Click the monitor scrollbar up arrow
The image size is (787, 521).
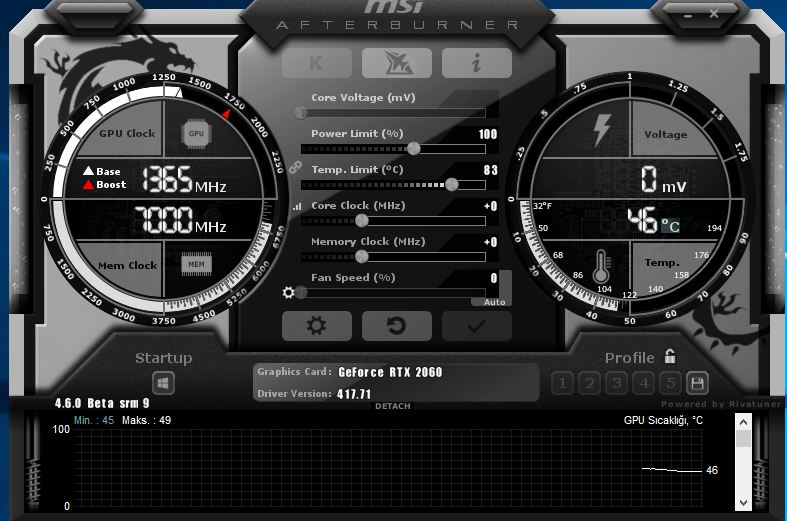point(743,422)
